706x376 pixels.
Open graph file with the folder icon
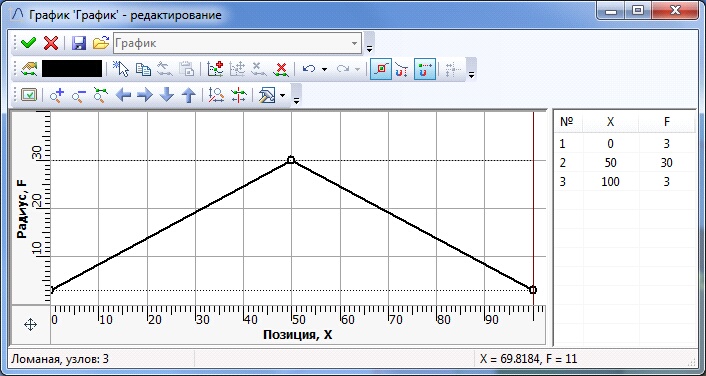tap(101, 43)
